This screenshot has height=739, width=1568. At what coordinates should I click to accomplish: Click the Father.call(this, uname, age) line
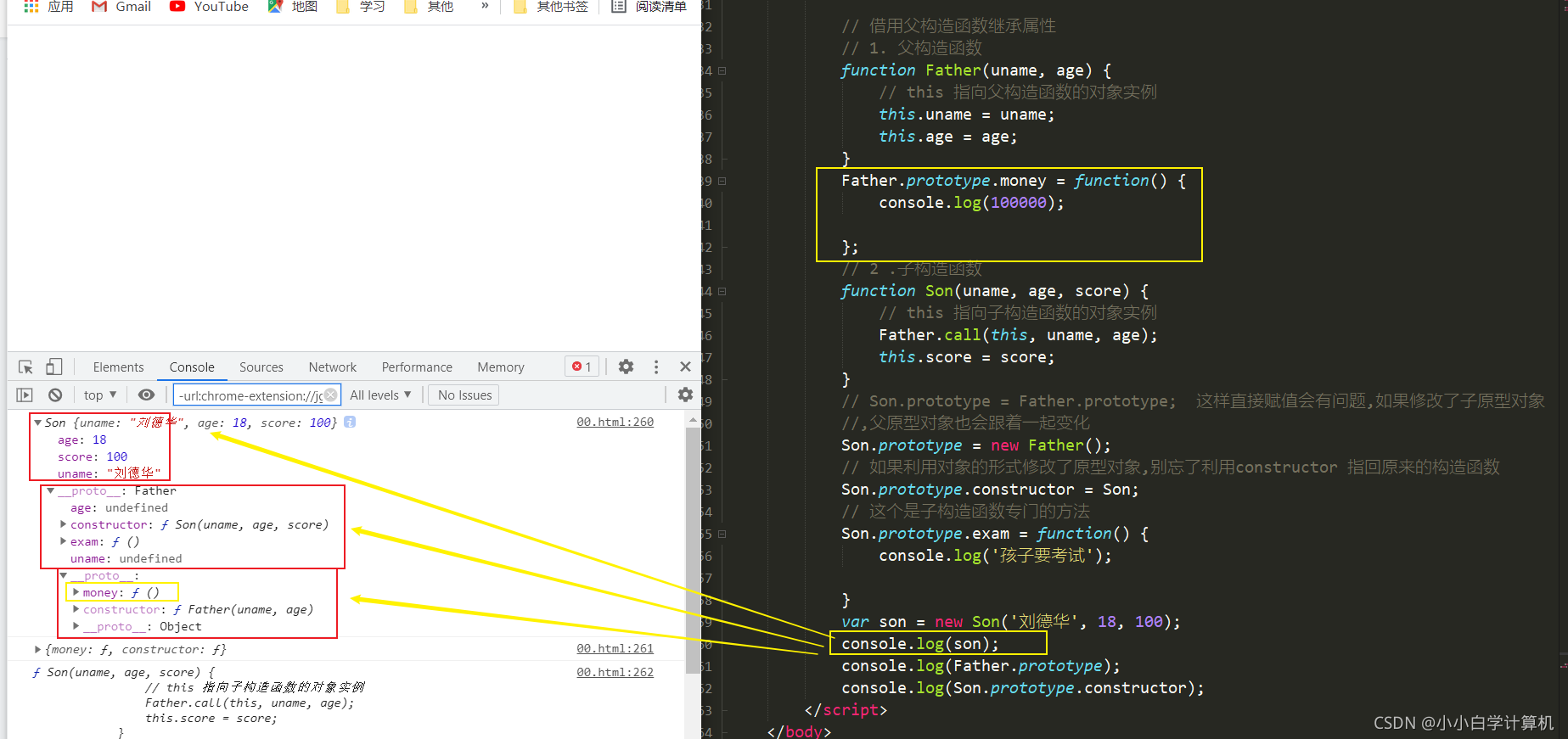coord(1018,335)
